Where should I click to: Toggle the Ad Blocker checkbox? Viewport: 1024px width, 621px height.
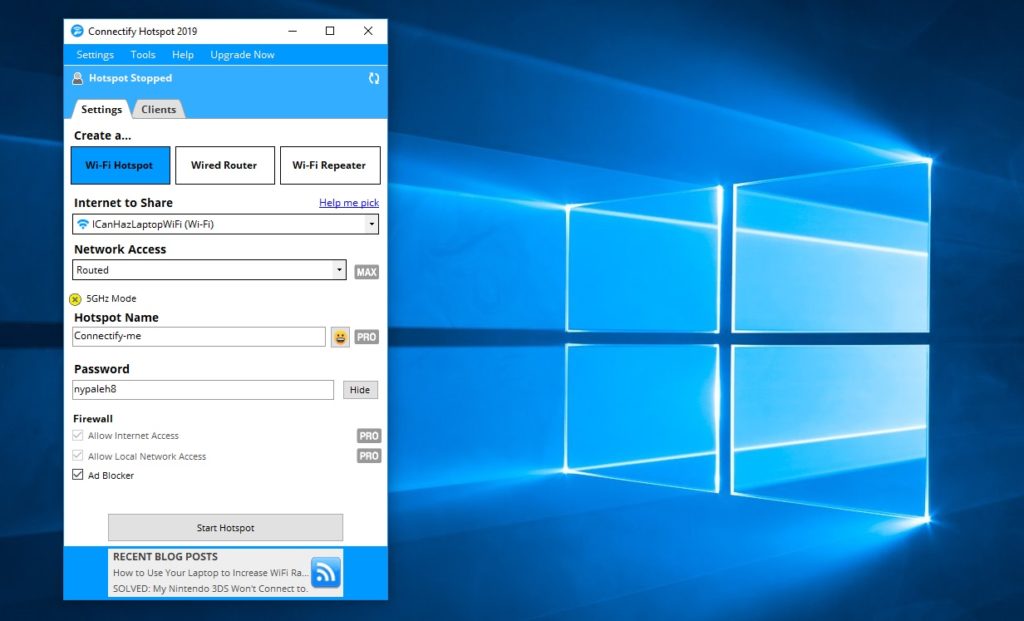tap(78, 476)
